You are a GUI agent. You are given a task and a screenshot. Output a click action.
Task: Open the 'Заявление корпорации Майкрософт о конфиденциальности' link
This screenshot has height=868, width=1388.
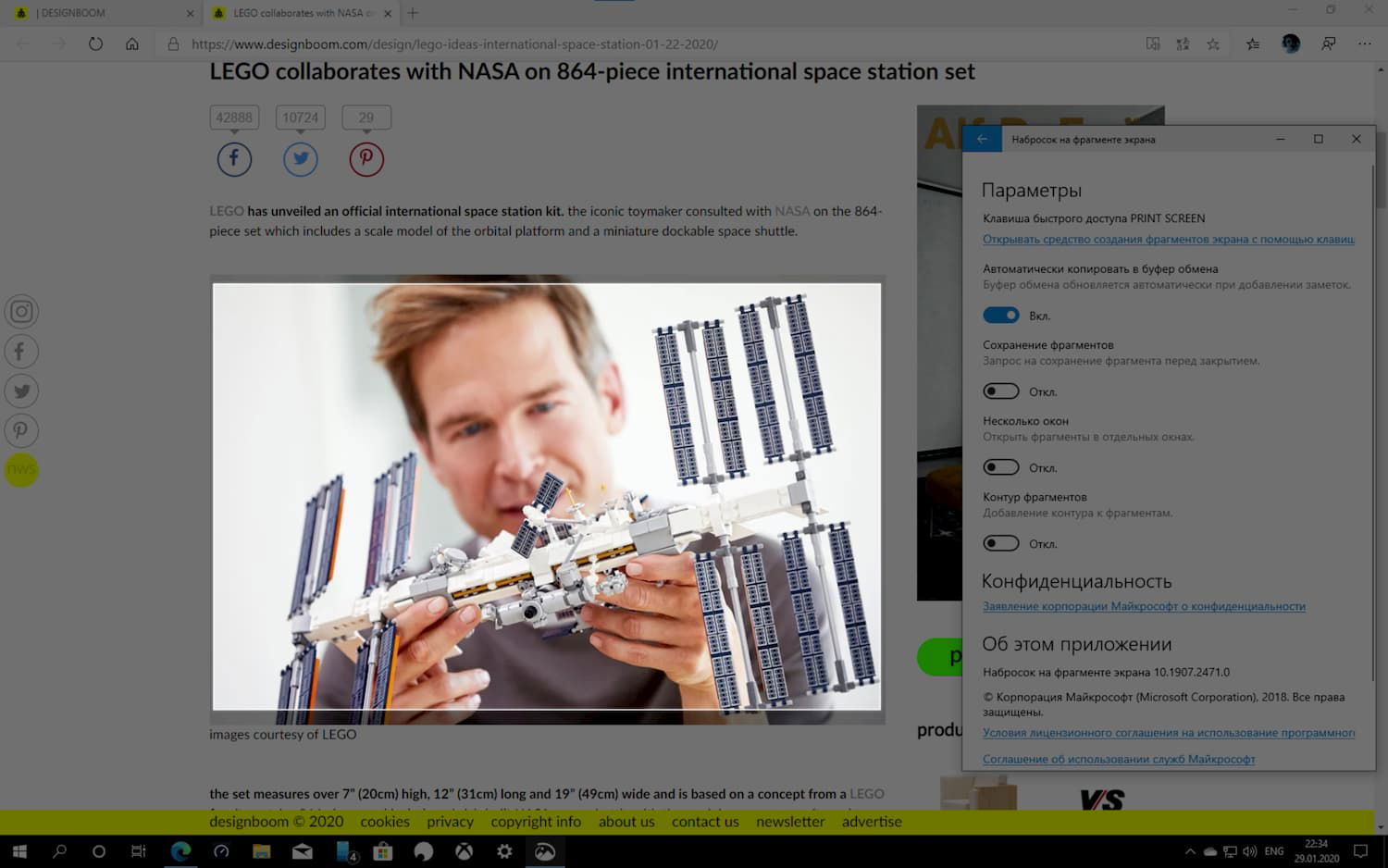click(1144, 607)
